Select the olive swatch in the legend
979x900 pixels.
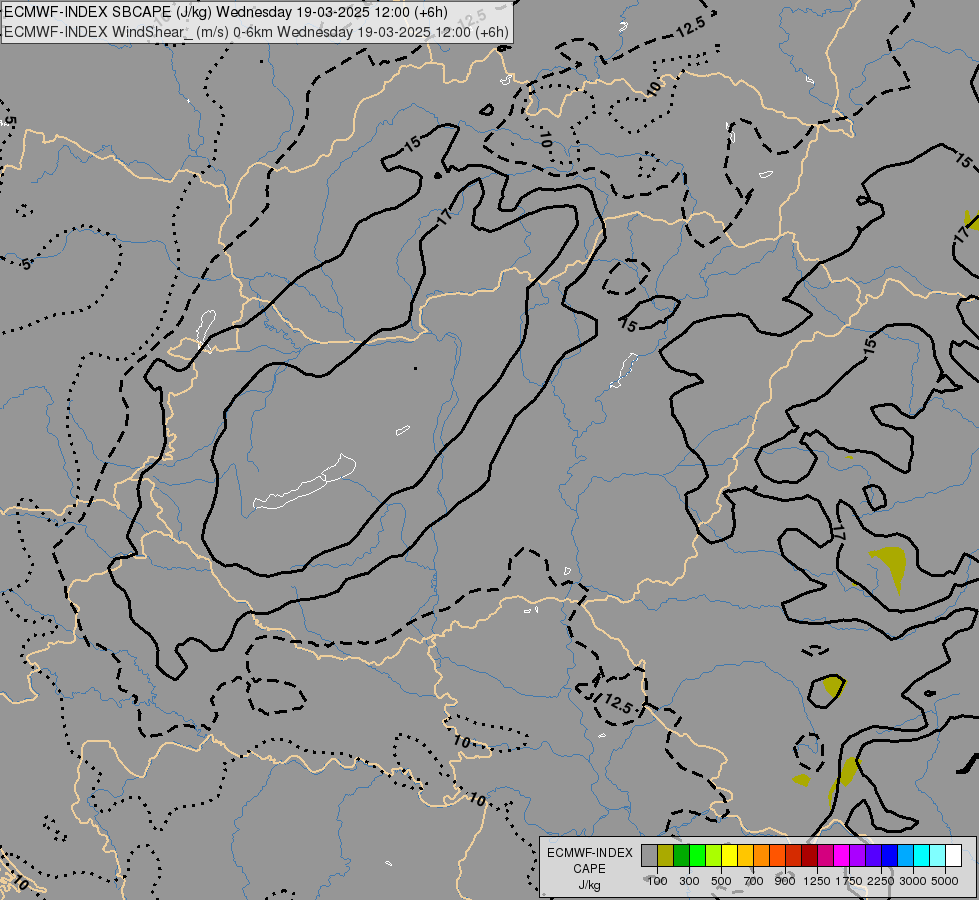click(x=665, y=856)
